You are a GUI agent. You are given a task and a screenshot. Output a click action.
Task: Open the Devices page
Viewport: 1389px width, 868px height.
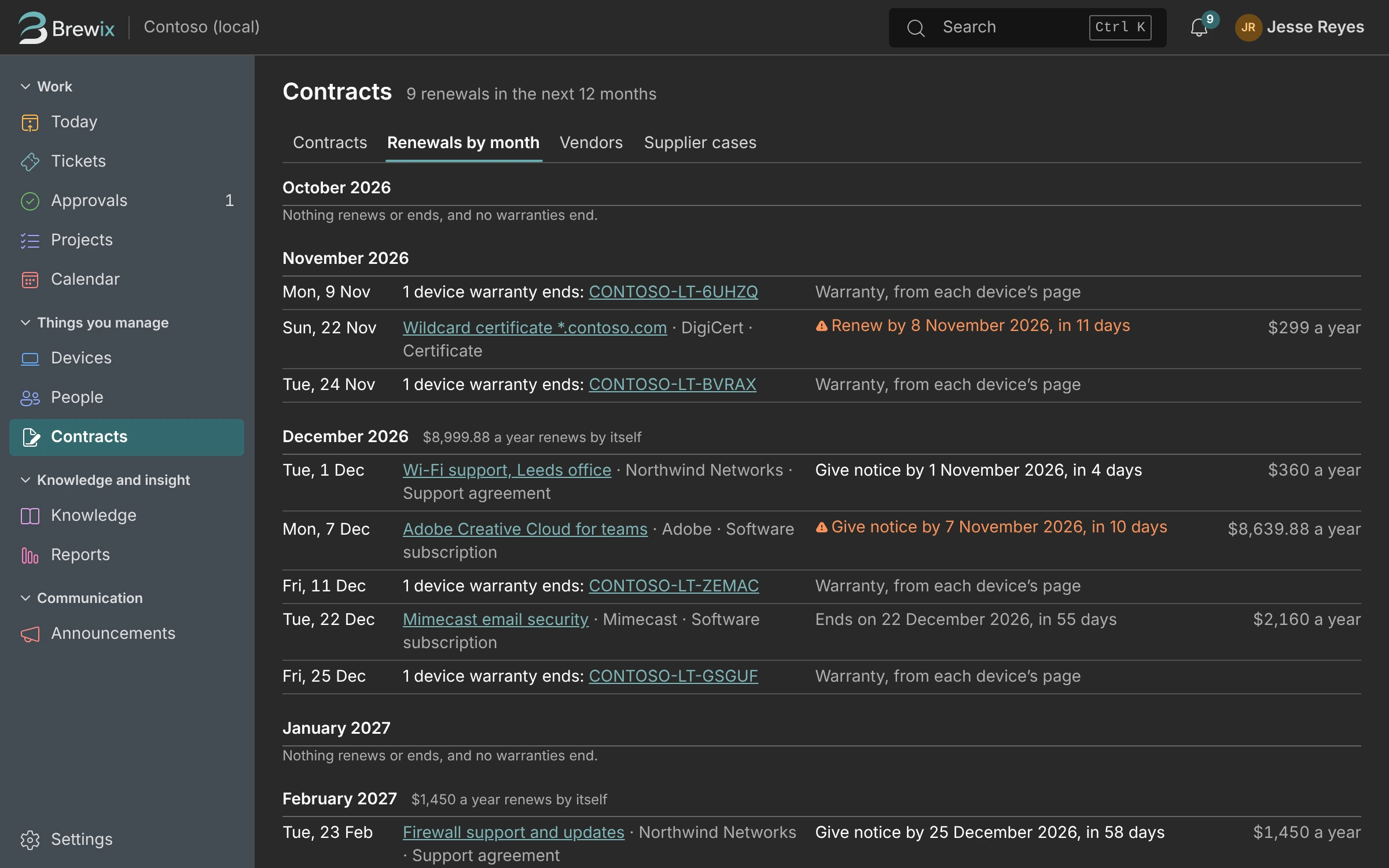click(x=127, y=358)
